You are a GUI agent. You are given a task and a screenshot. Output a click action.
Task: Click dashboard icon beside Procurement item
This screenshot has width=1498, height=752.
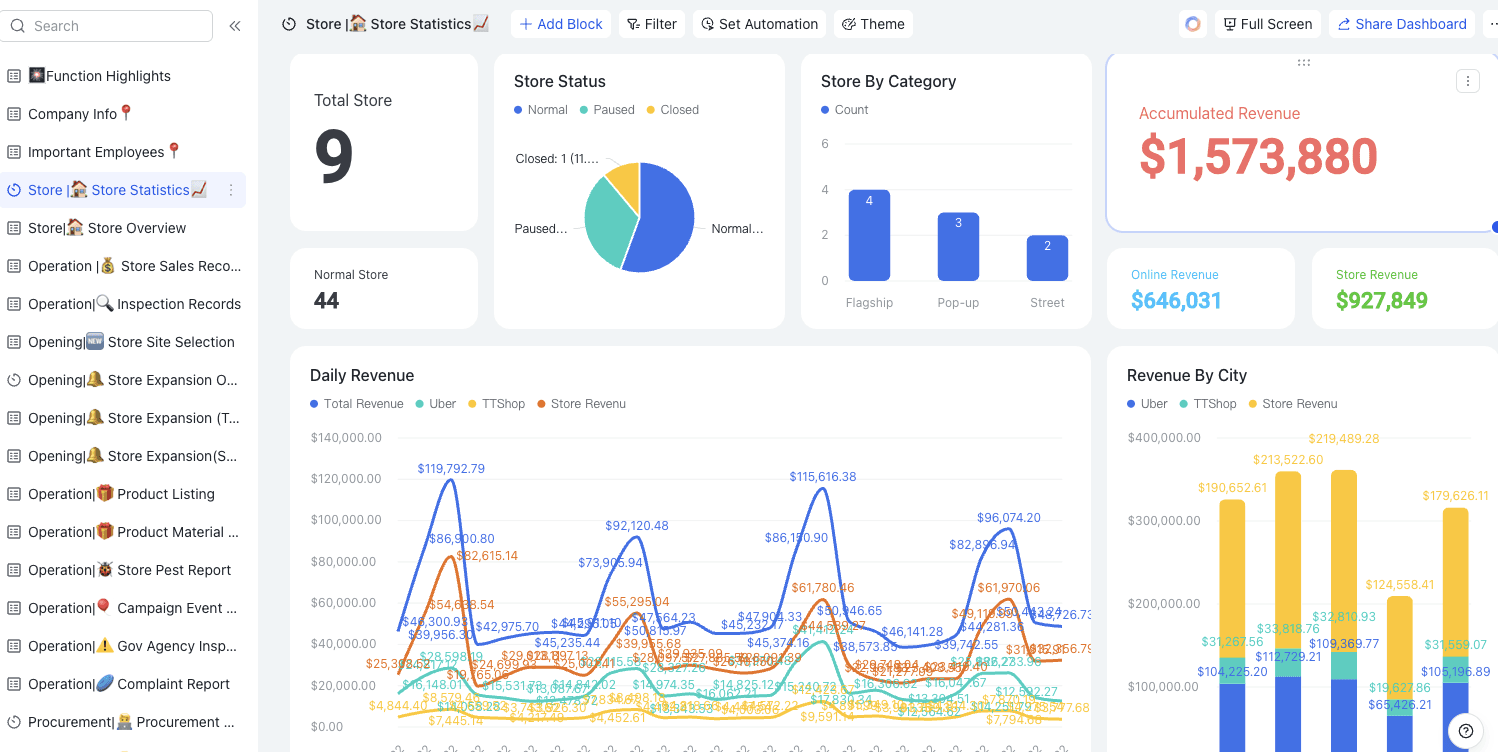pos(14,722)
